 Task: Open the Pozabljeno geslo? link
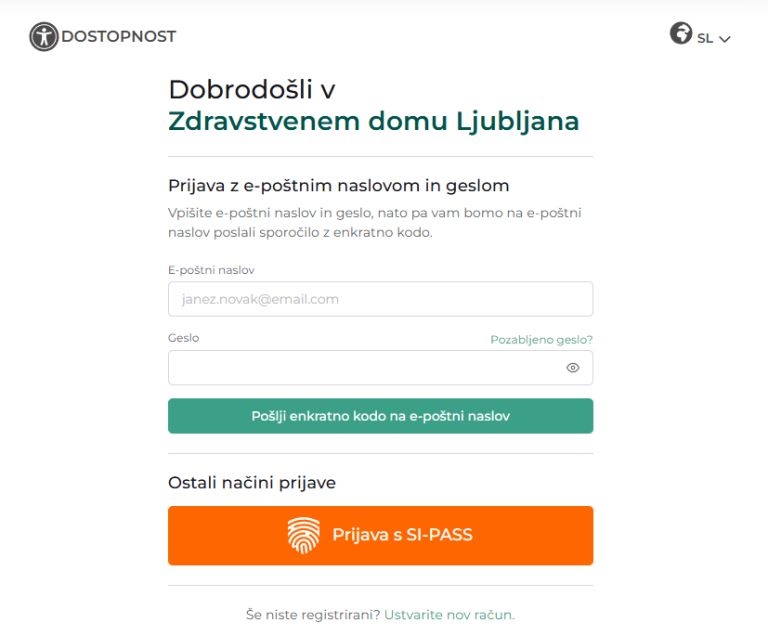[x=541, y=340]
